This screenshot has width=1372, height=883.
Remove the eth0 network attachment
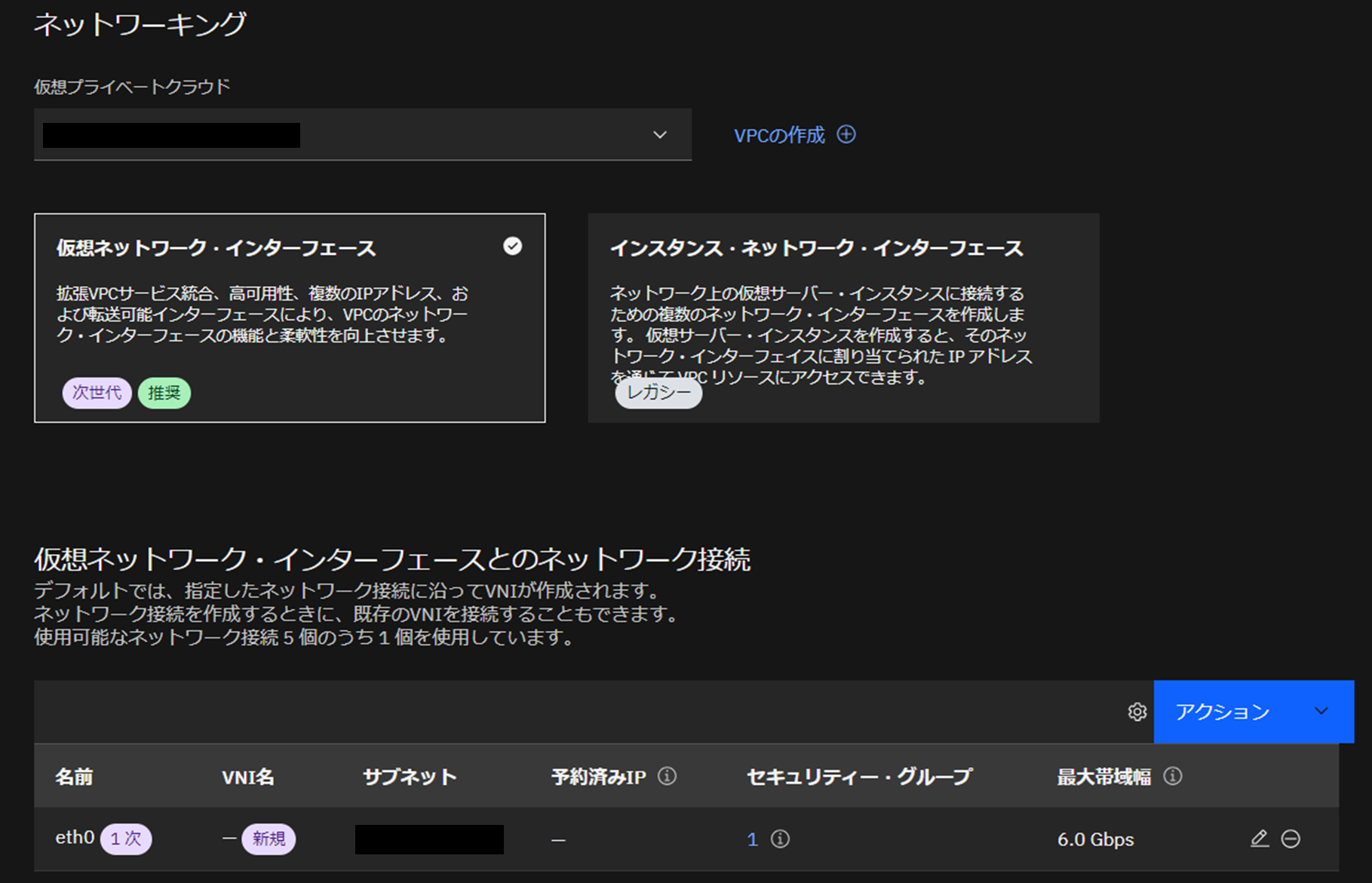[x=1291, y=839]
